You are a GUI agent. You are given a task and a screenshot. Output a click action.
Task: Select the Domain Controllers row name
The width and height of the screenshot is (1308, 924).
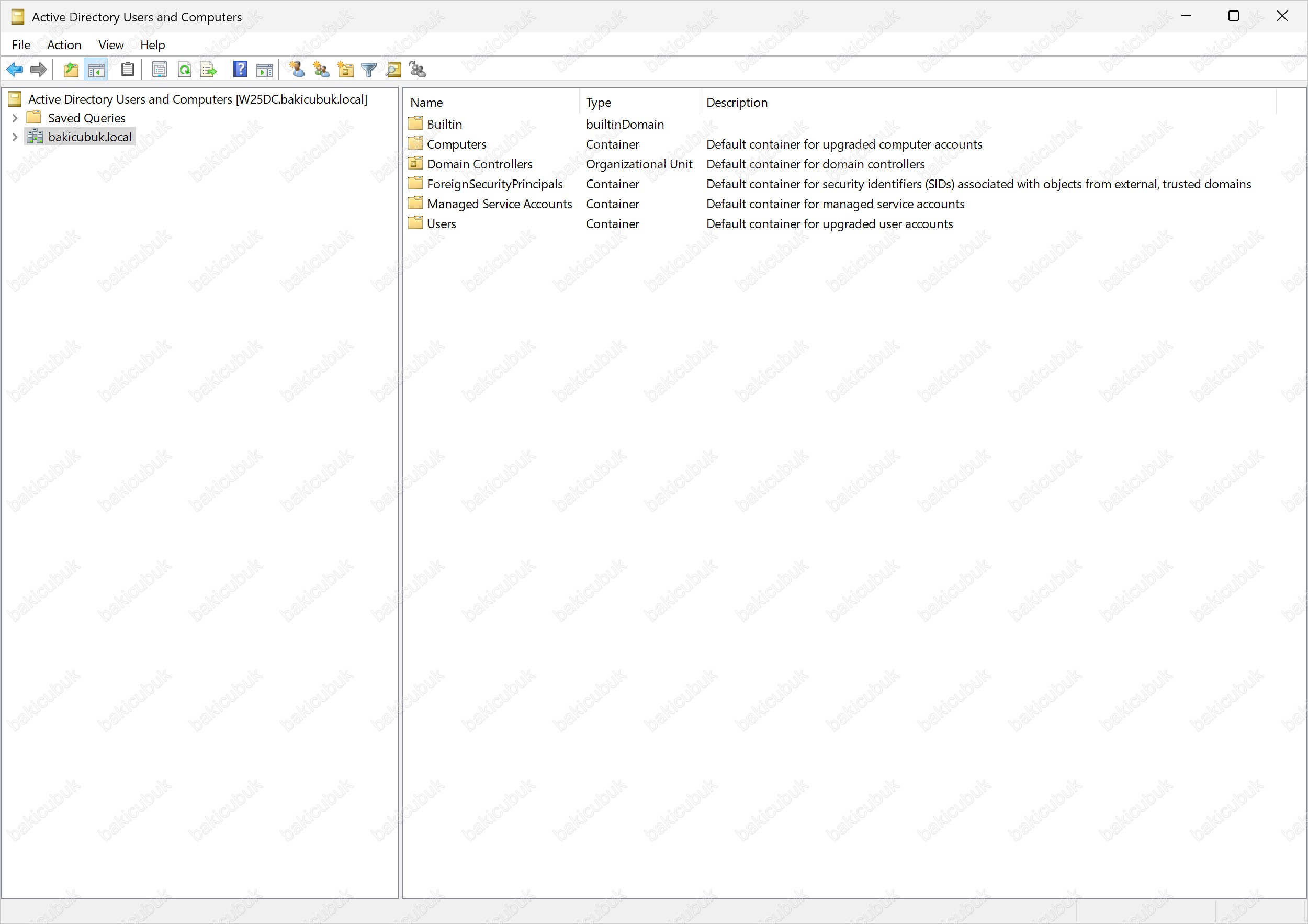point(480,164)
